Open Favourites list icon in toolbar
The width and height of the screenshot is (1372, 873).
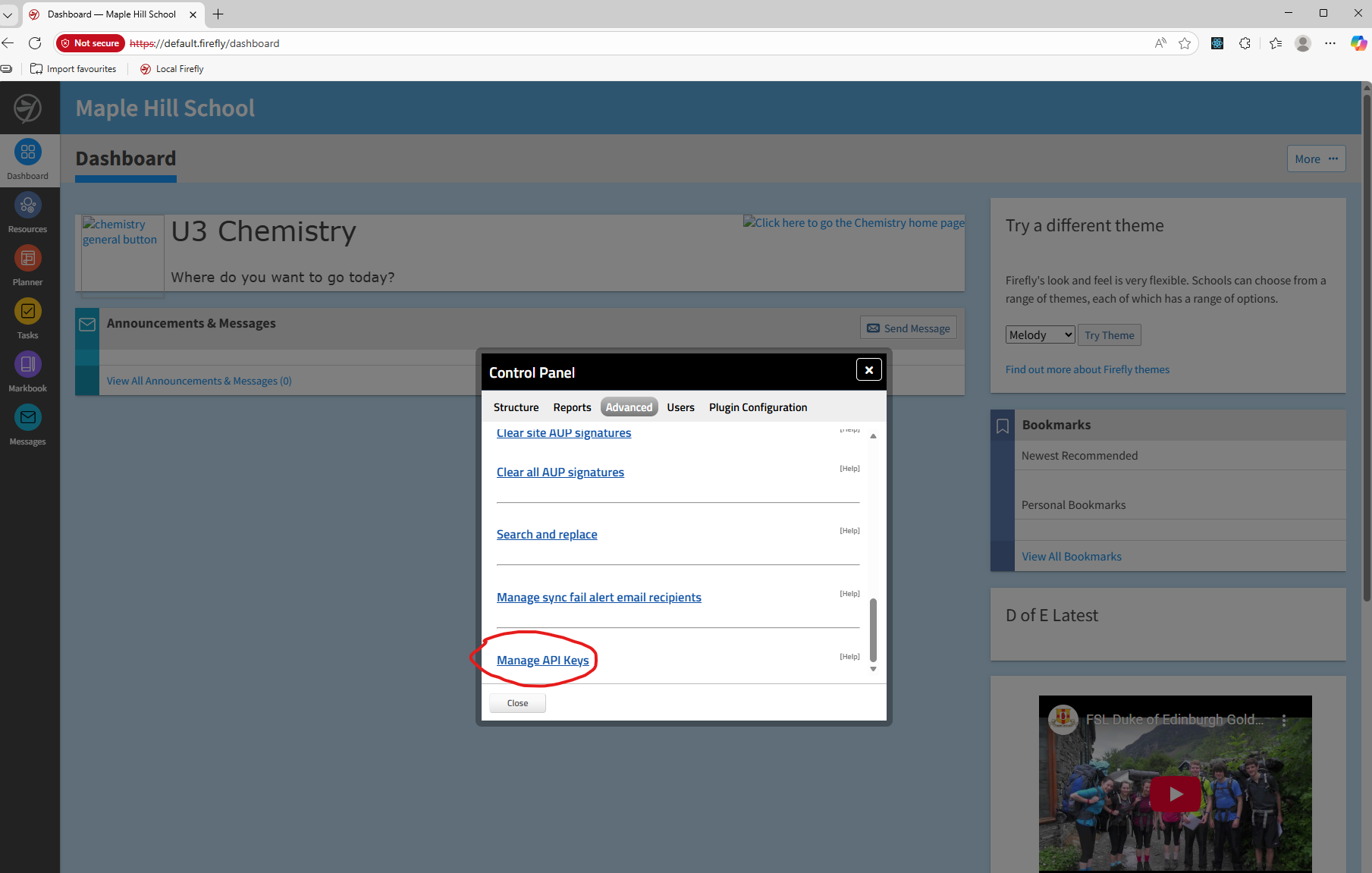click(x=1276, y=43)
